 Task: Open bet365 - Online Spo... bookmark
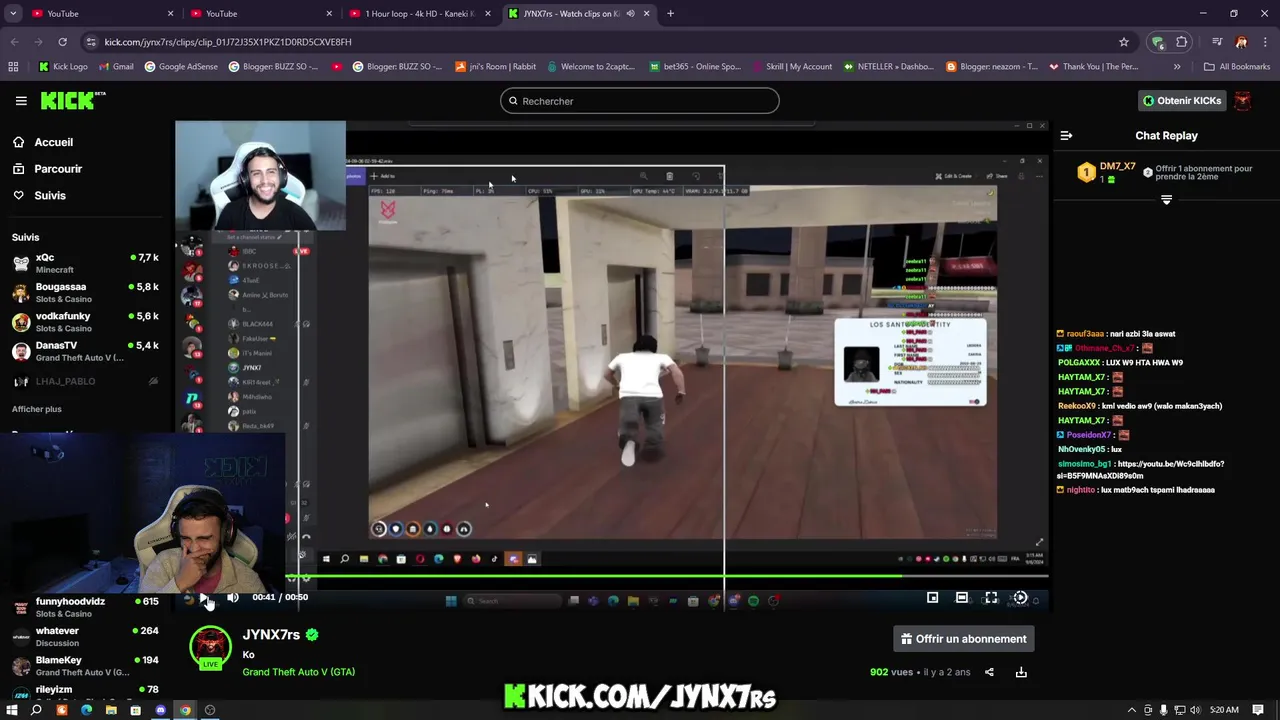[695, 67]
